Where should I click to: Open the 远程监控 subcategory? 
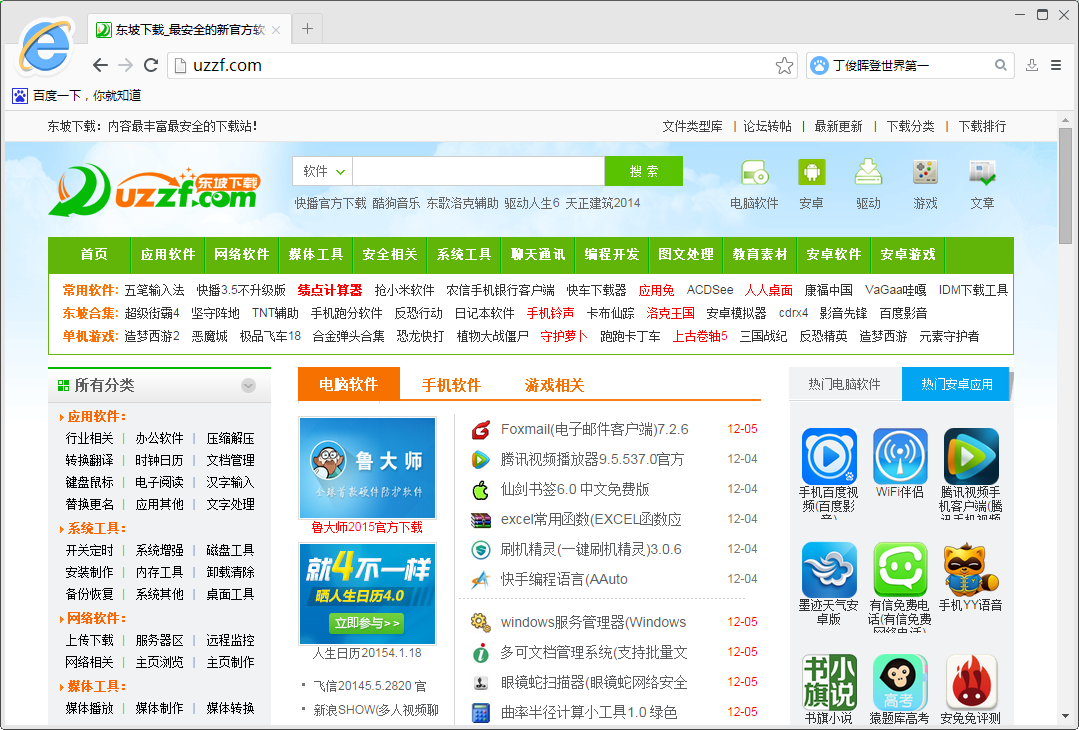(x=231, y=641)
